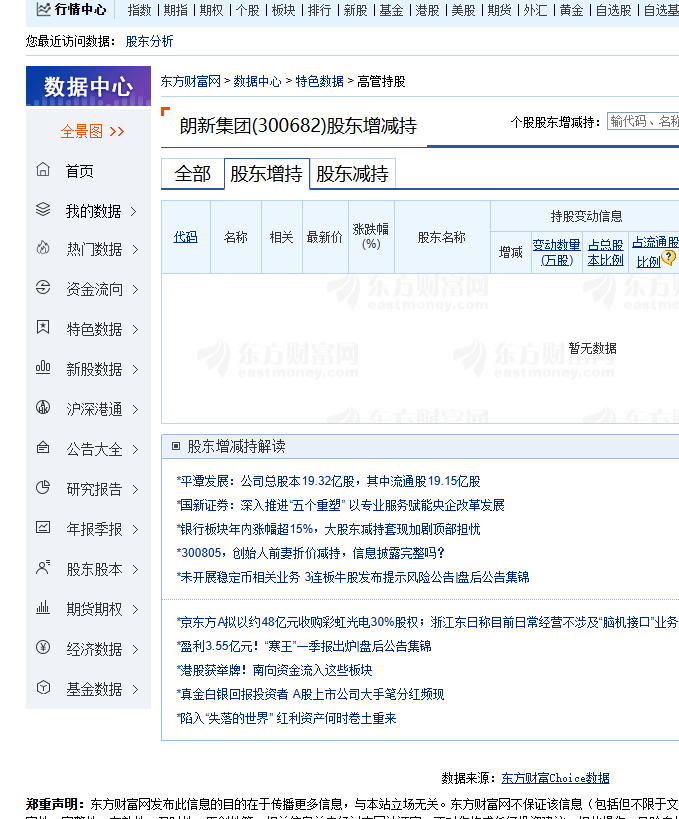Screen dimensions: 679x819
Task: Go to 东方财富网 breadcrumb link
Action: (191, 81)
